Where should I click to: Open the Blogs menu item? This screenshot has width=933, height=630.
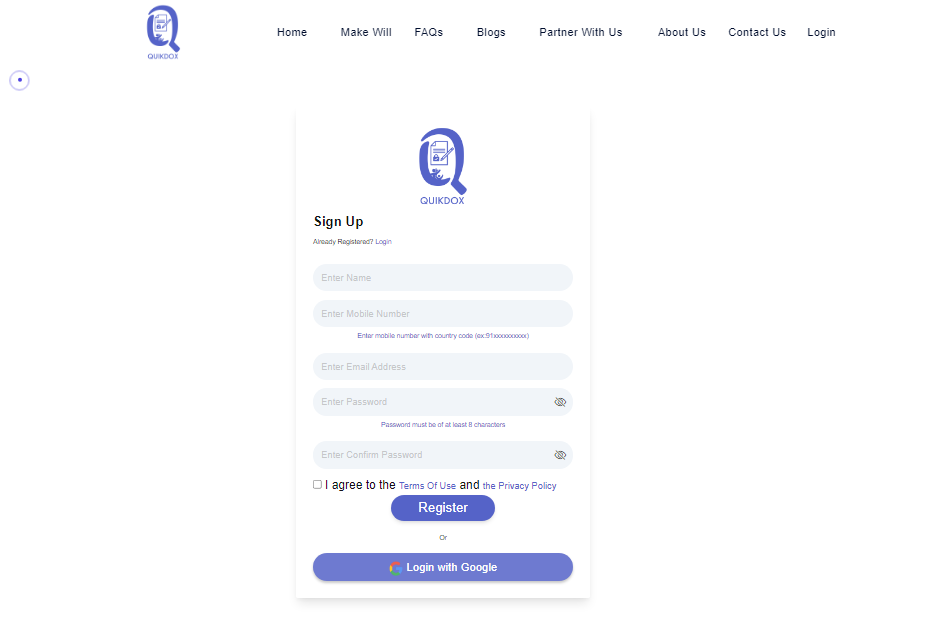pyautogui.click(x=491, y=32)
